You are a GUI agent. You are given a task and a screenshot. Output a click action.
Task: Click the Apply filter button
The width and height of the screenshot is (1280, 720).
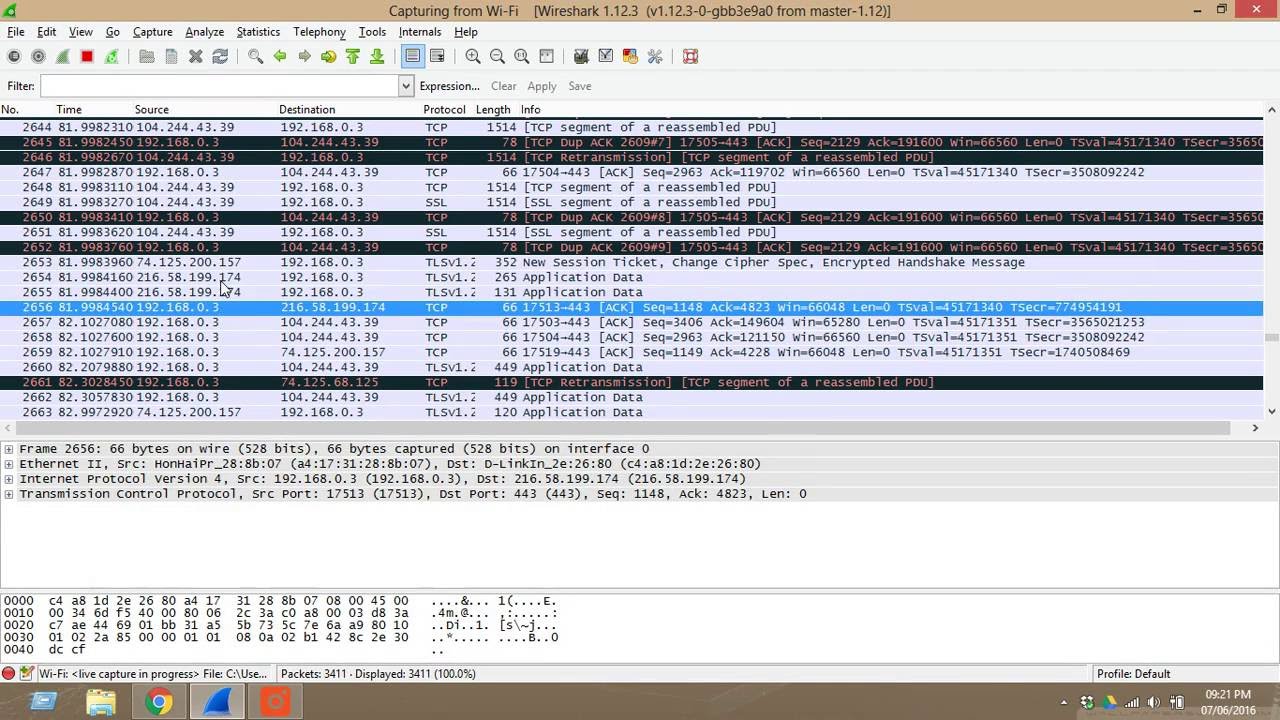click(x=542, y=86)
